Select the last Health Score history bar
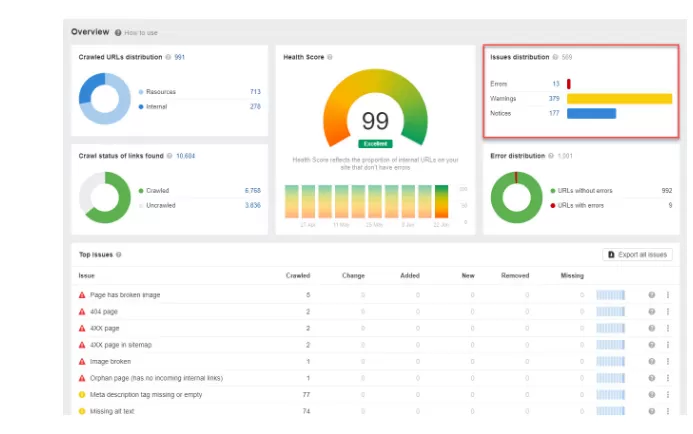693x434 pixels. tap(442, 202)
